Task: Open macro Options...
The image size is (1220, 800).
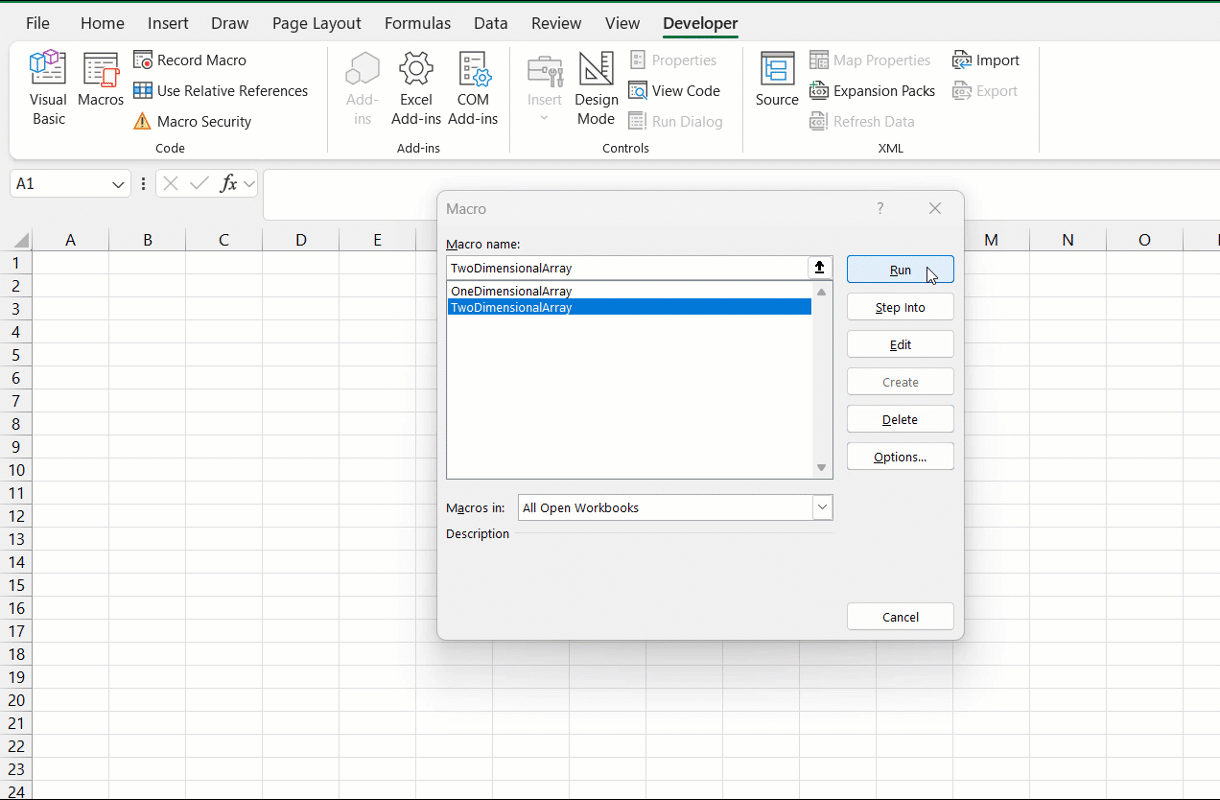Action: [x=900, y=456]
